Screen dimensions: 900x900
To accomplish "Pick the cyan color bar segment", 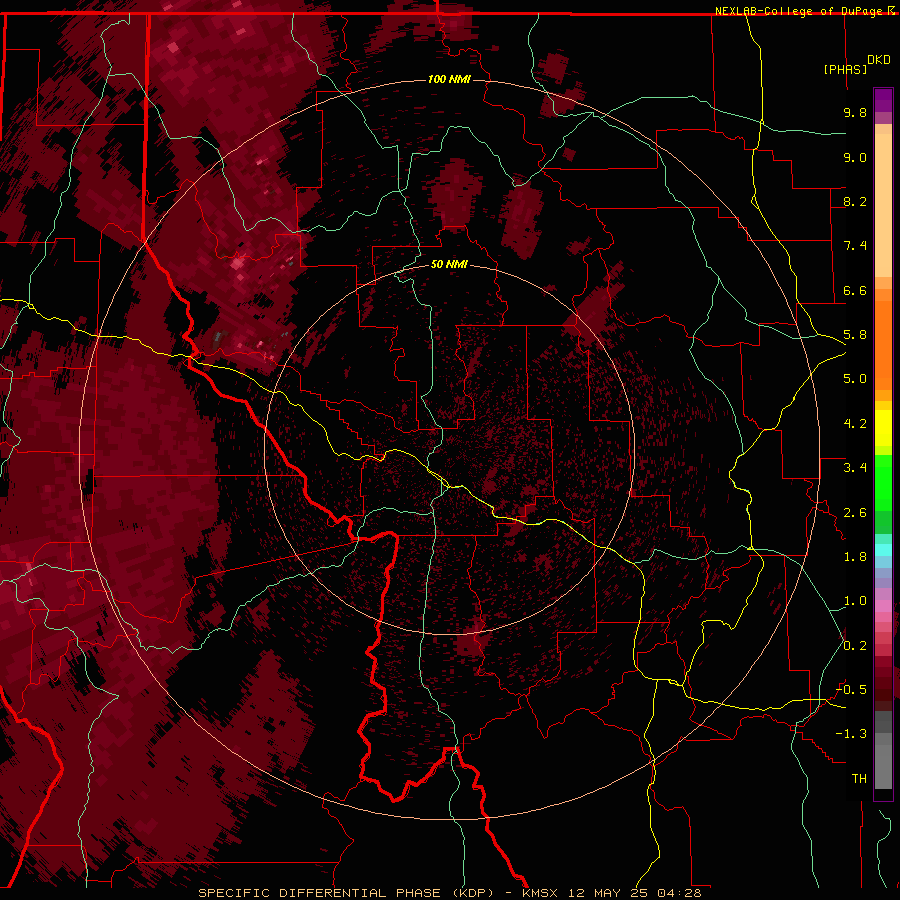I will point(883,550).
